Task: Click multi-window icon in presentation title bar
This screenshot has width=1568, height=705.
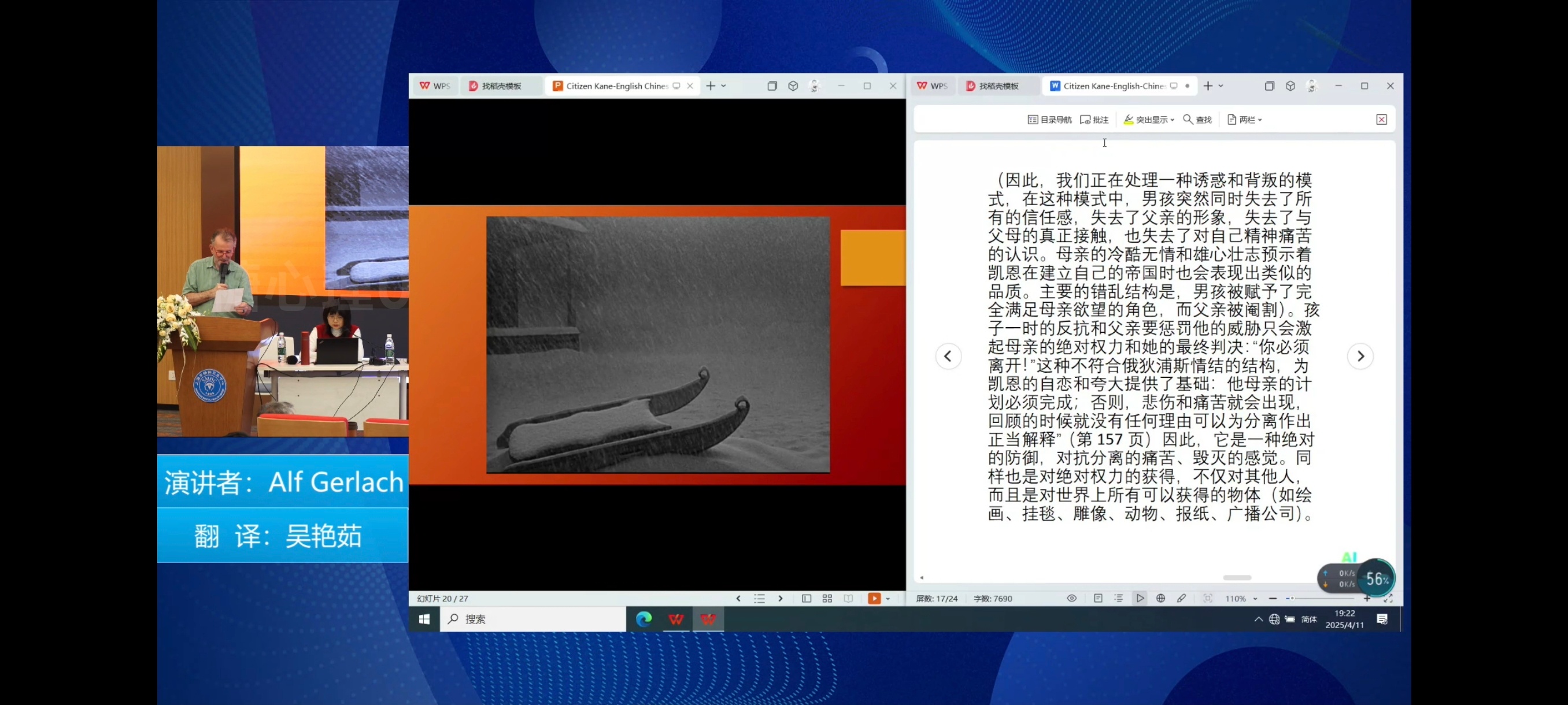Action: pos(772,86)
